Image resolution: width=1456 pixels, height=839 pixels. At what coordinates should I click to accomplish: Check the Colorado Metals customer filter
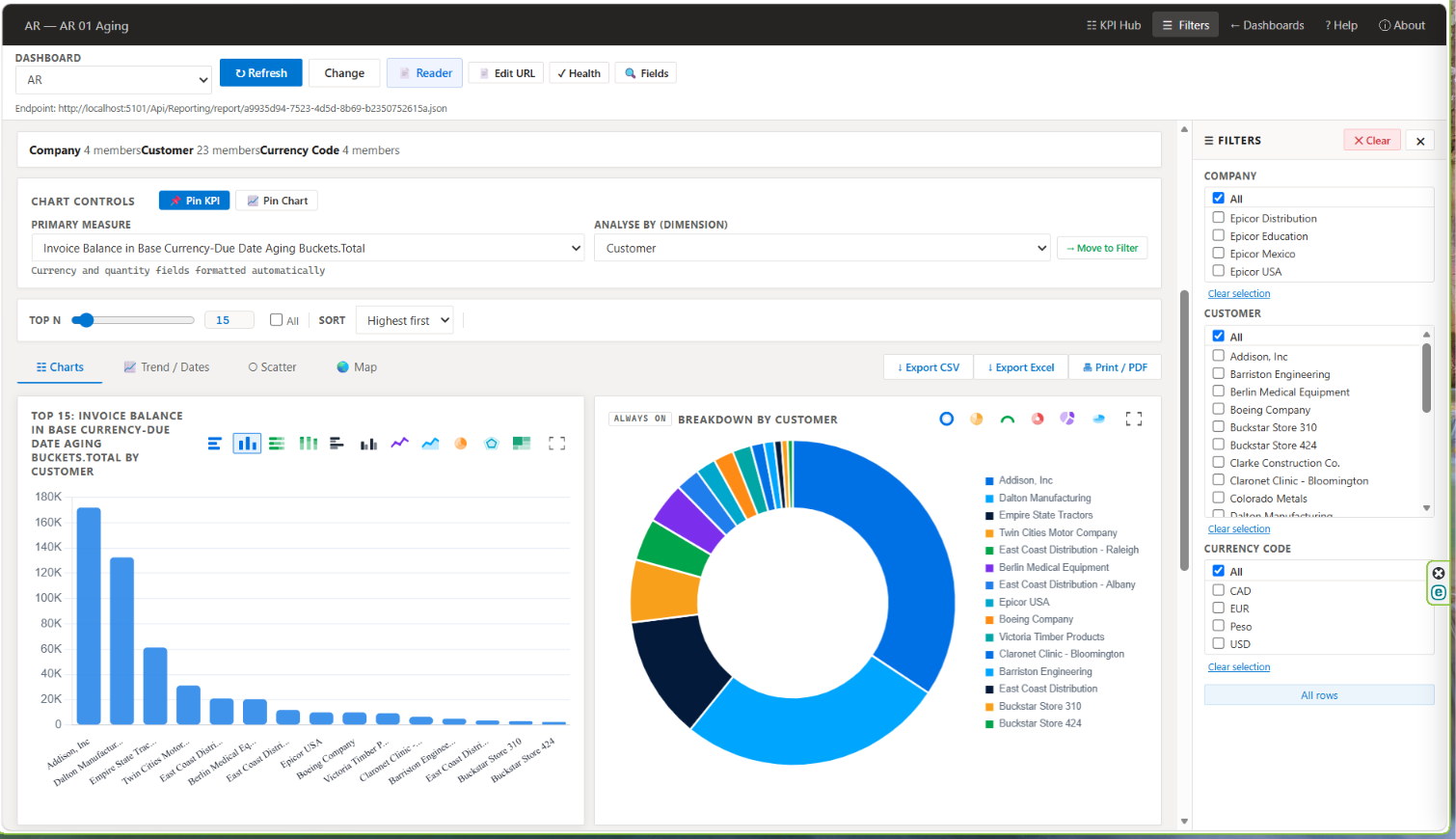pyautogui.click(x=1219, y=499)
